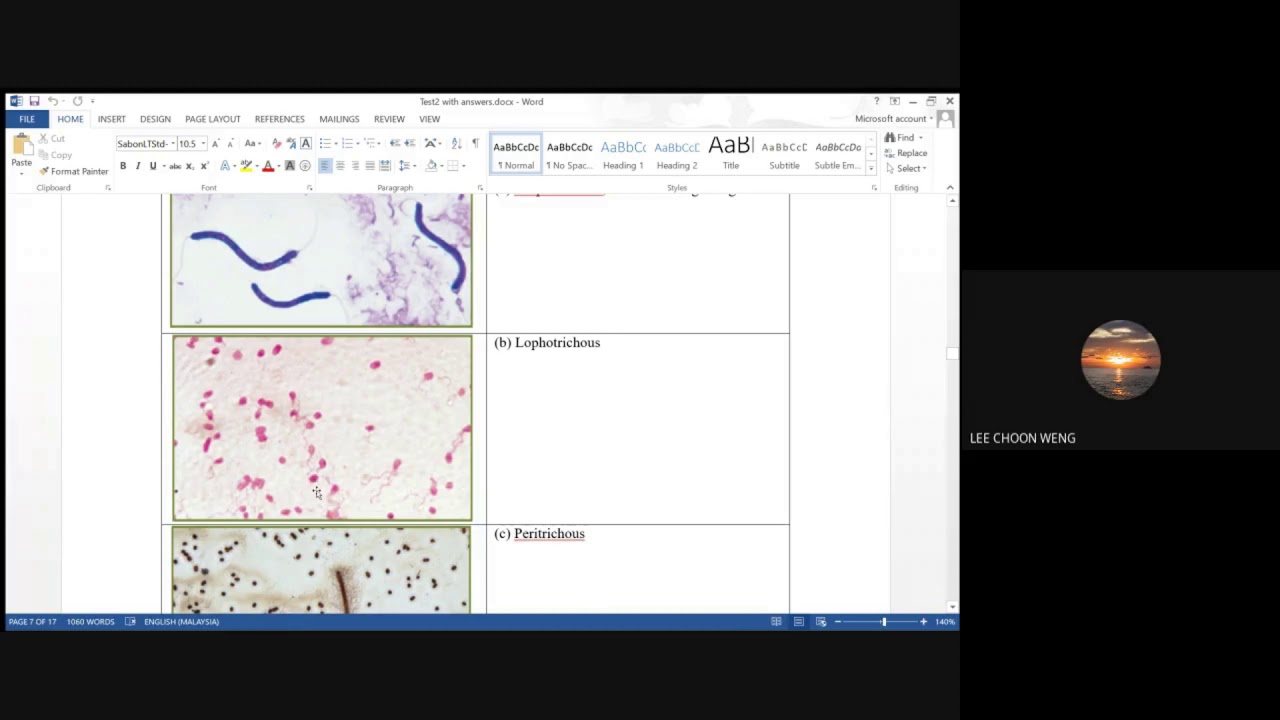Open word count from 1060 WORDS
Viewport: 1280px width, 720px height.
[x=91, y=622]
